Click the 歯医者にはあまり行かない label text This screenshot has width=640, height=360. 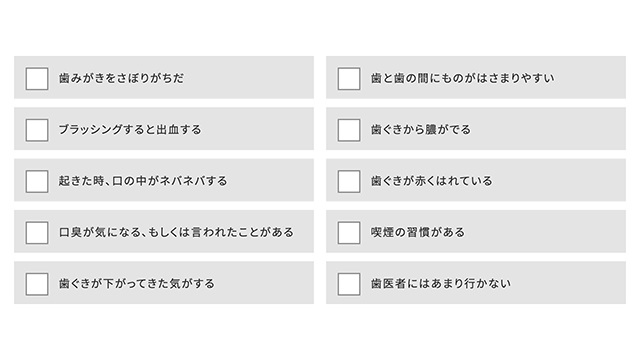tap(440, 284)
